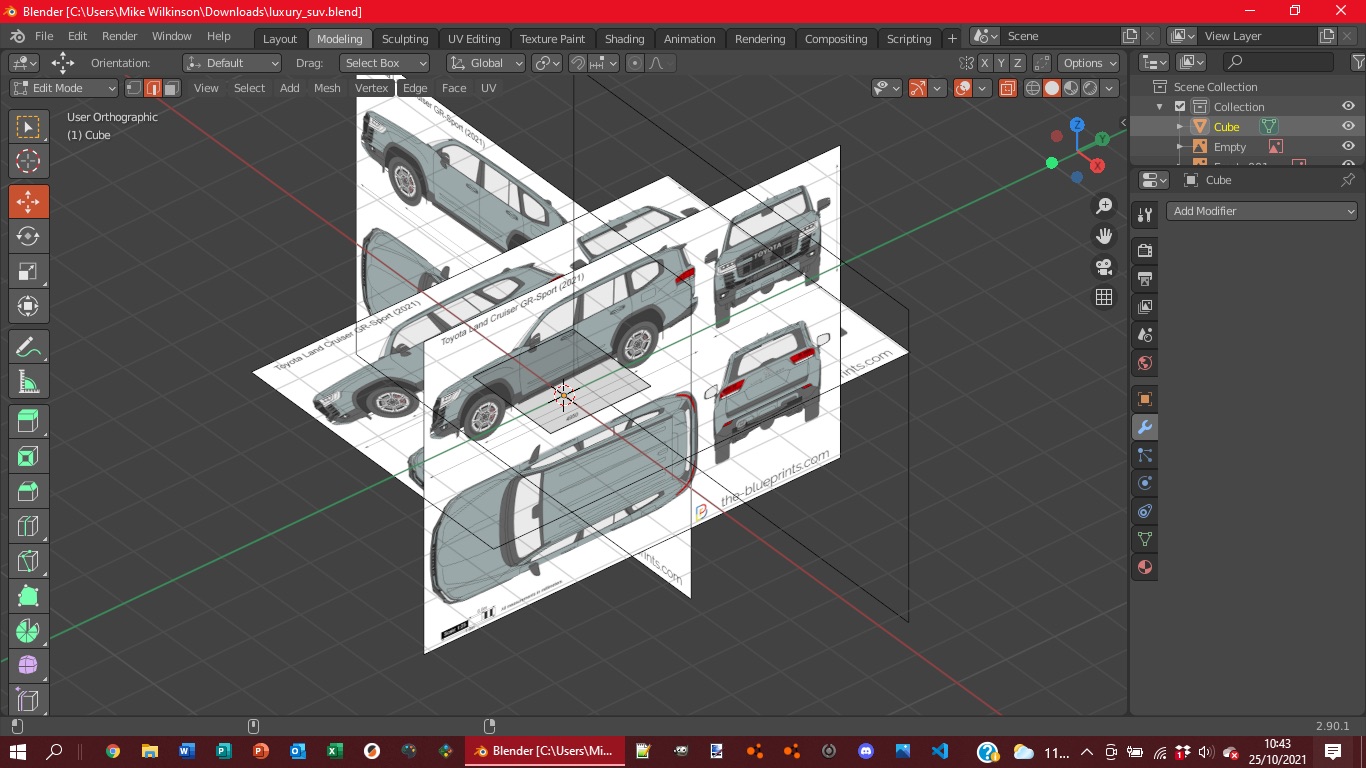This screenshot has width=1366, height=768.
Task: Click the green Y axis gizmo ball
Action: click(x=1102, y=139)
